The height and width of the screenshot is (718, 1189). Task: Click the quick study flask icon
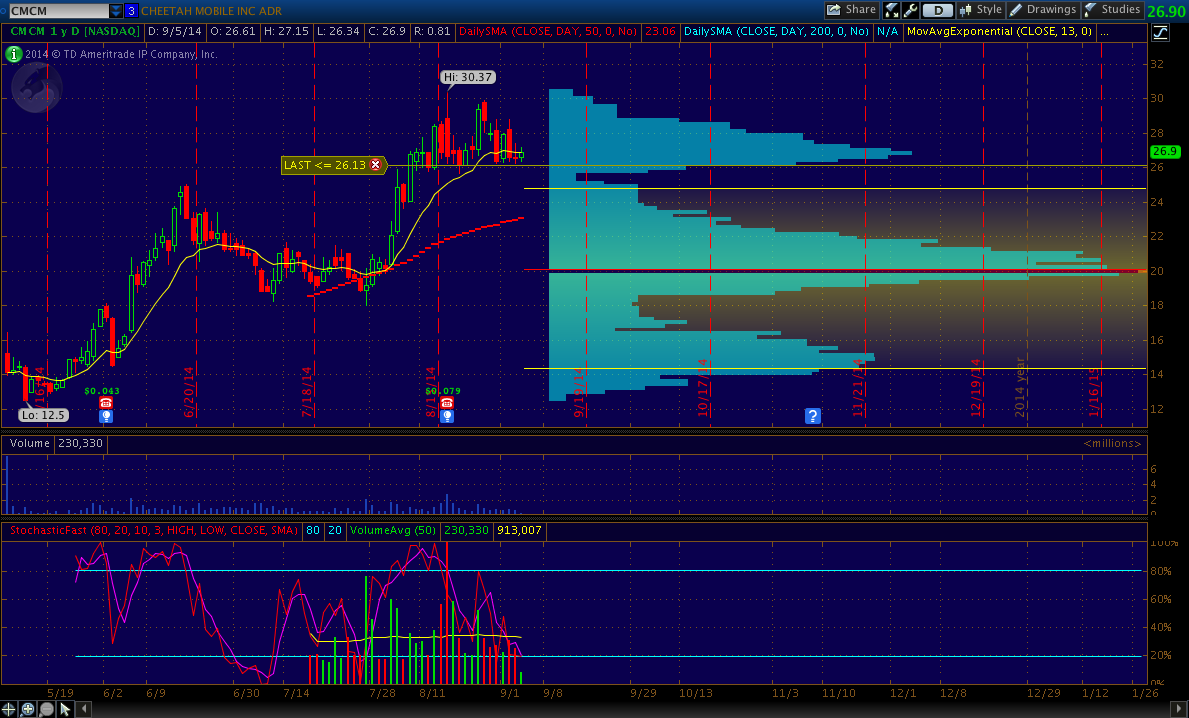(x=892, y=10)
